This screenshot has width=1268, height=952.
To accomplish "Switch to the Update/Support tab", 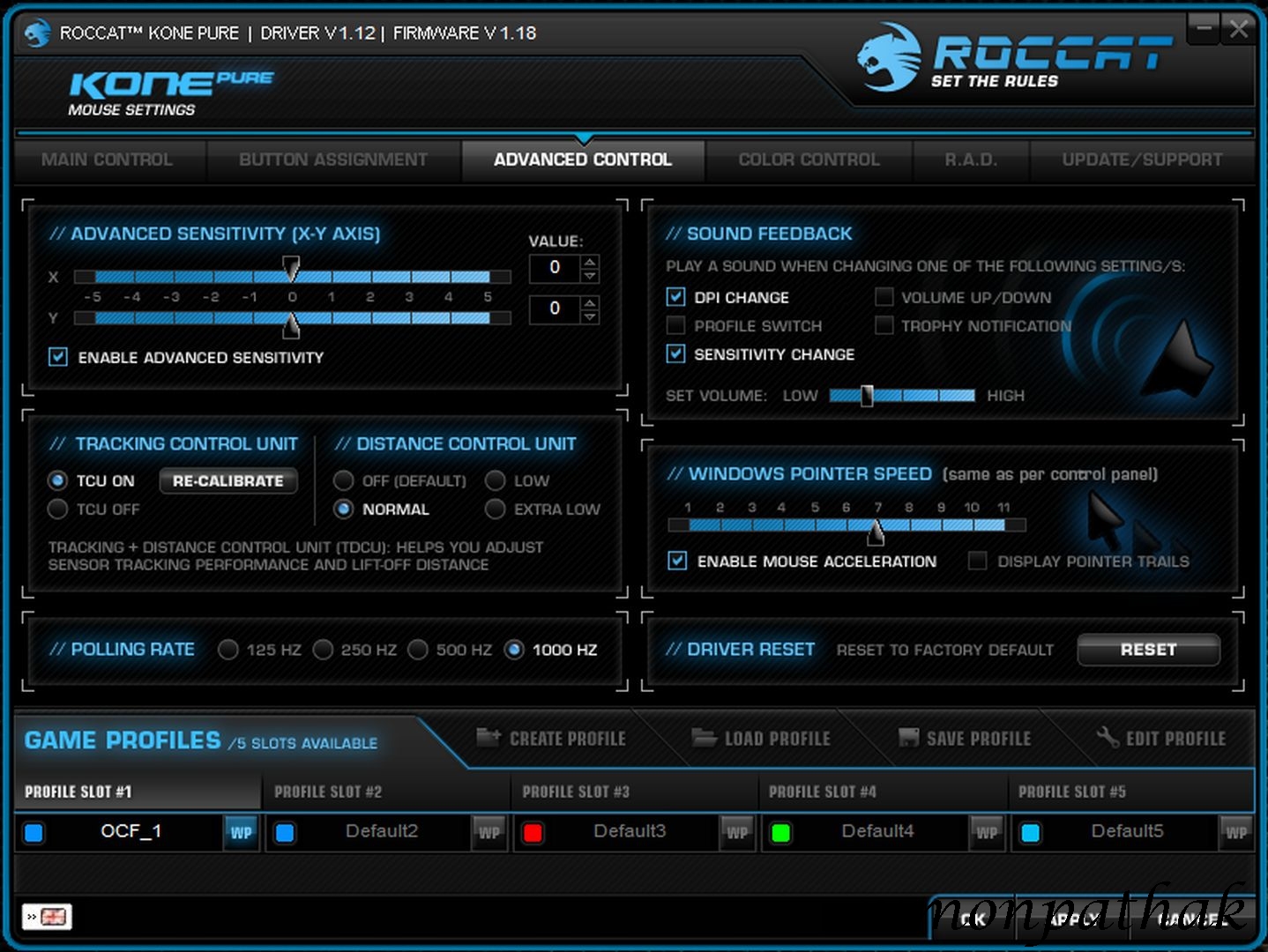I will (1142, 160).
